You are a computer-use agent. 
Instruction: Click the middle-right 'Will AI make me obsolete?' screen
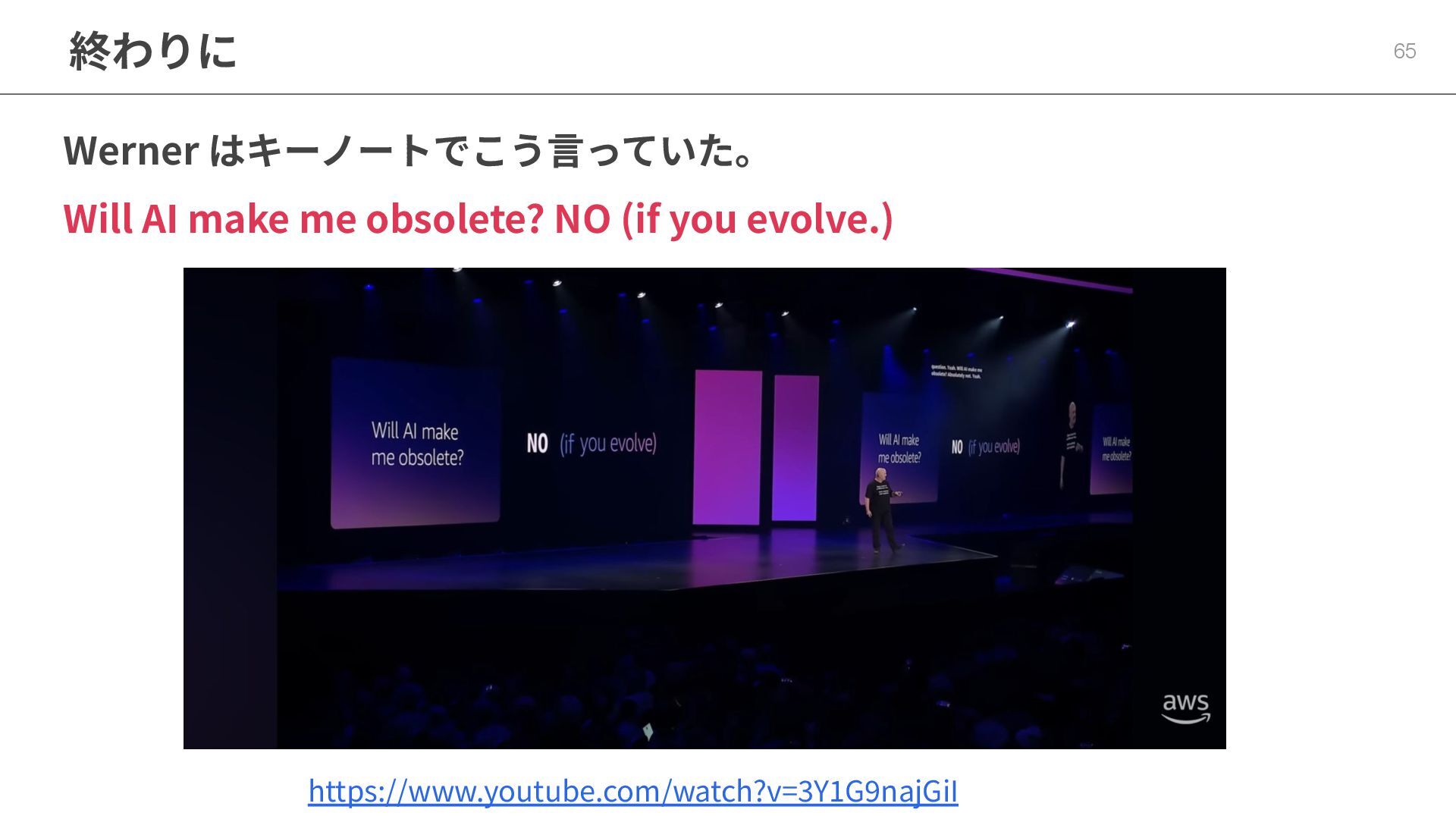899,447
